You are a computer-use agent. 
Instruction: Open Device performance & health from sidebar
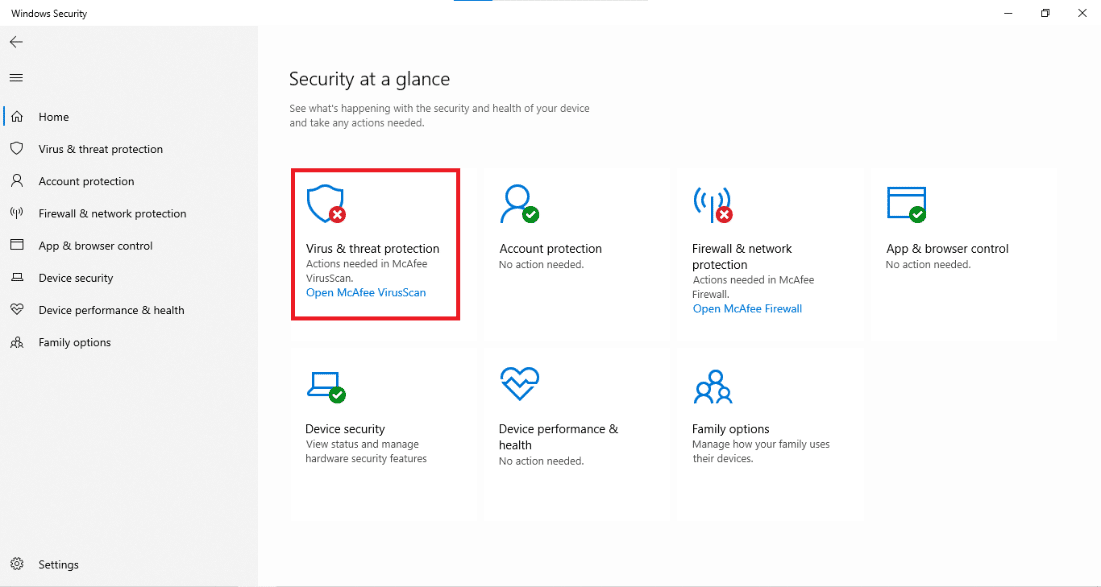(110, 310)
